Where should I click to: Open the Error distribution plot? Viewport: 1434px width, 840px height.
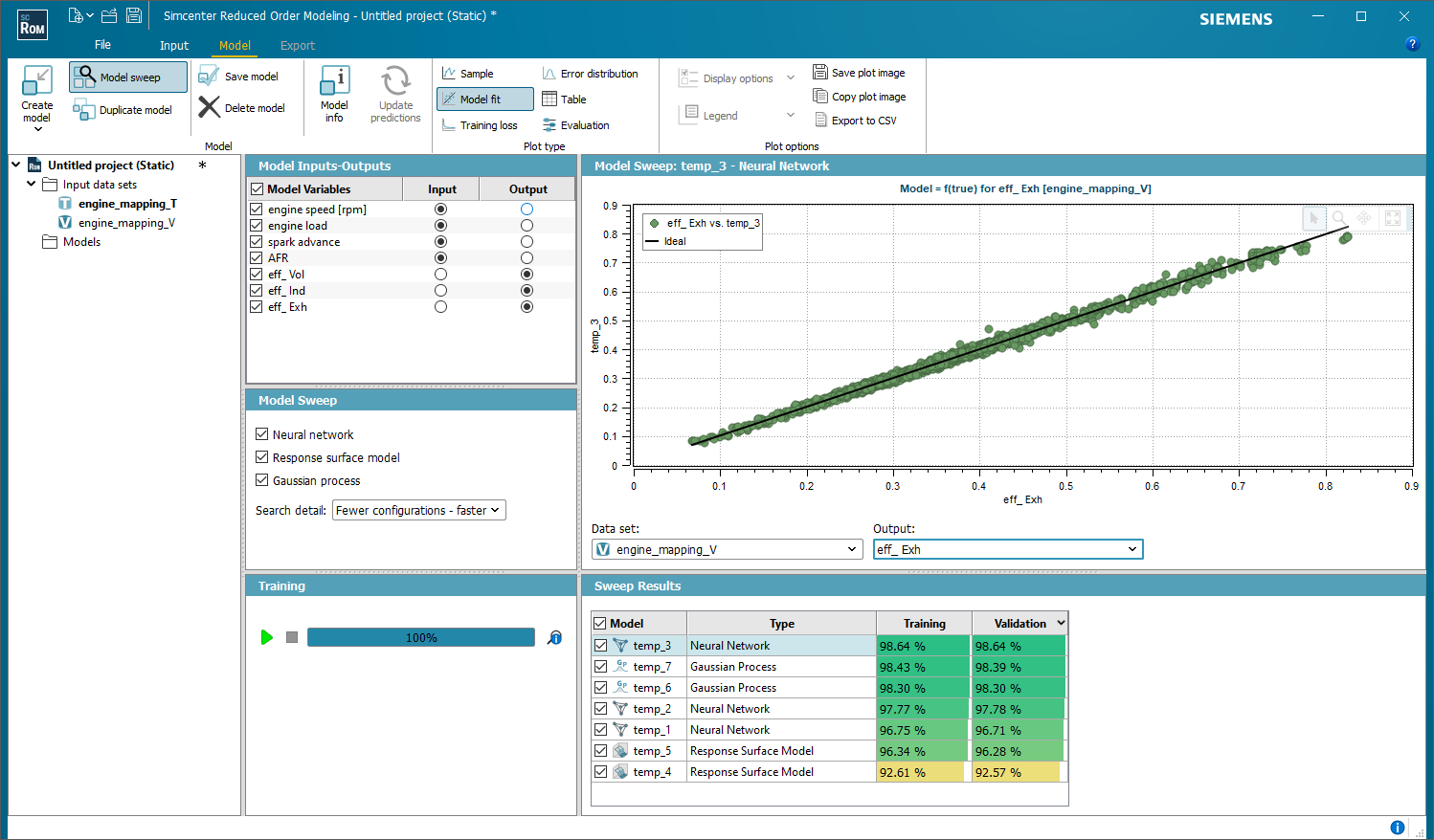(592, 73)
